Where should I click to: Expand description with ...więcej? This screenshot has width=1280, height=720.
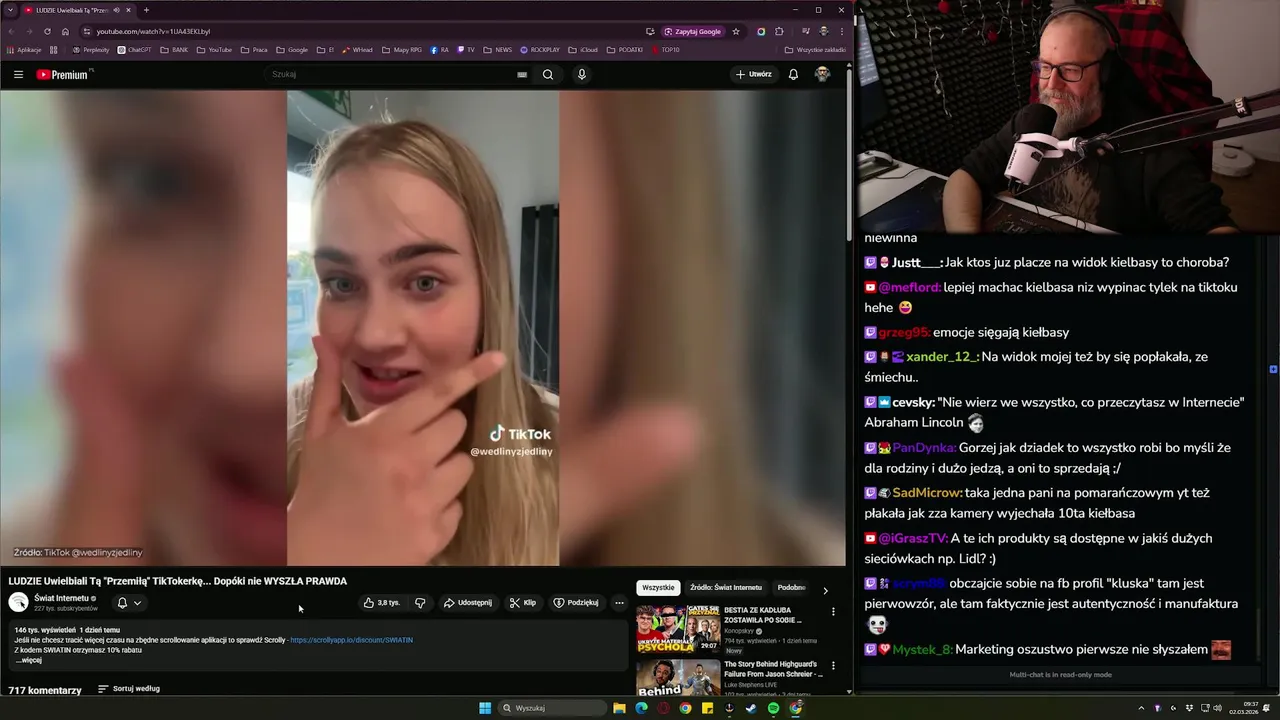29,660
